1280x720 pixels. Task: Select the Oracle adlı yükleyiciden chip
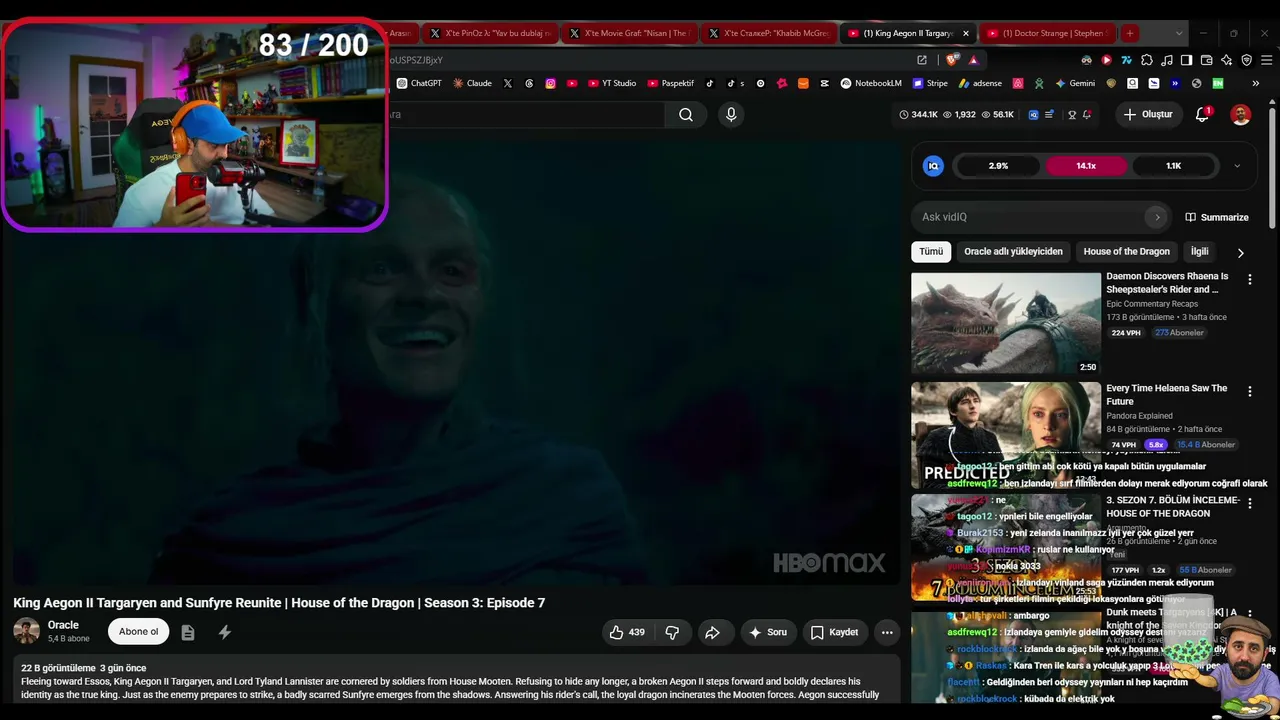[x=1013, y=252]
